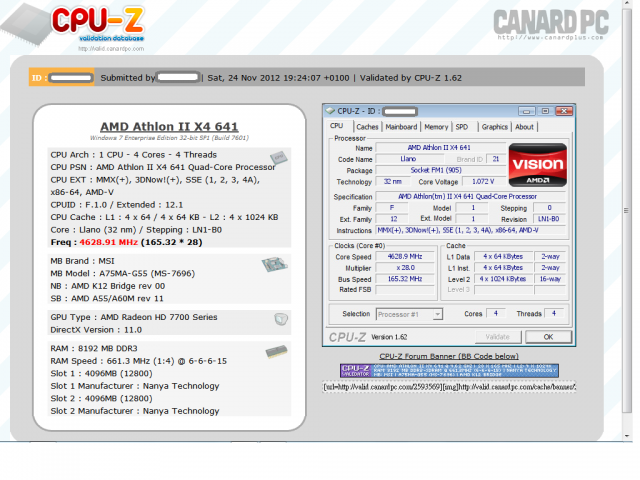The image size is (640, 480).
Task: Open the AMD Athlon II X4 641 heading link
Action: 169,127
